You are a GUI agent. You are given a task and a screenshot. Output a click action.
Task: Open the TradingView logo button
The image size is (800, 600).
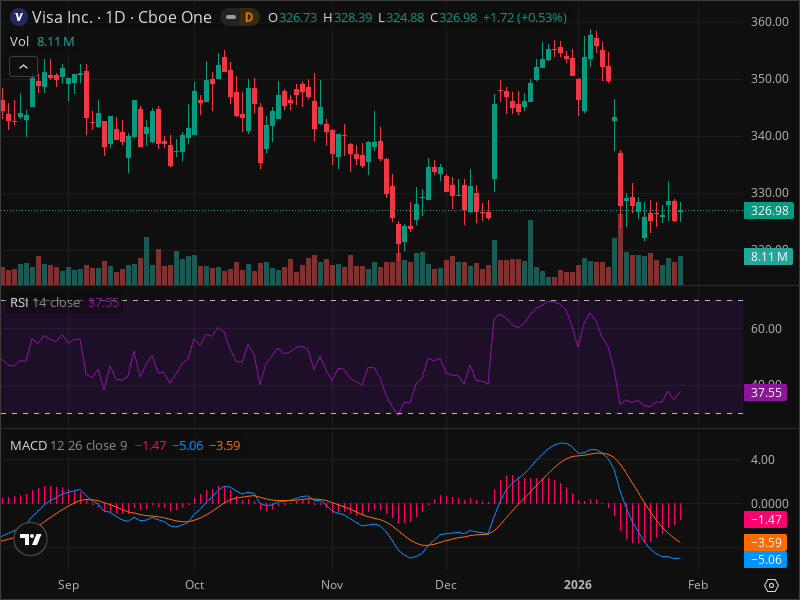[x=30, y=539]
